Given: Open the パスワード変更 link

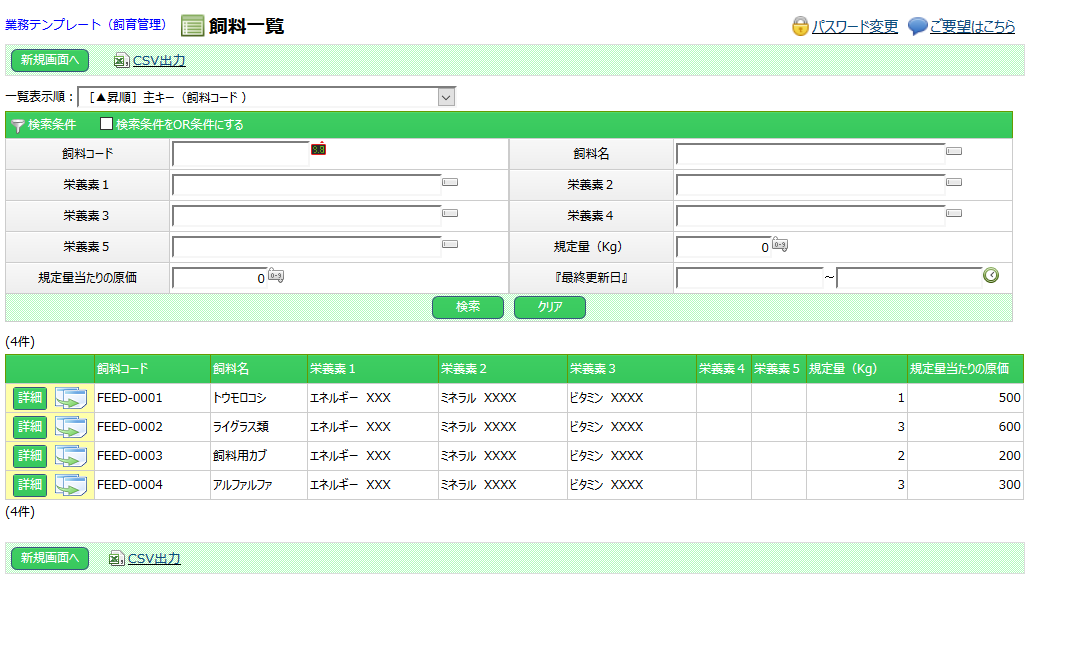Looking at the screenshot, I should point(854,27).
